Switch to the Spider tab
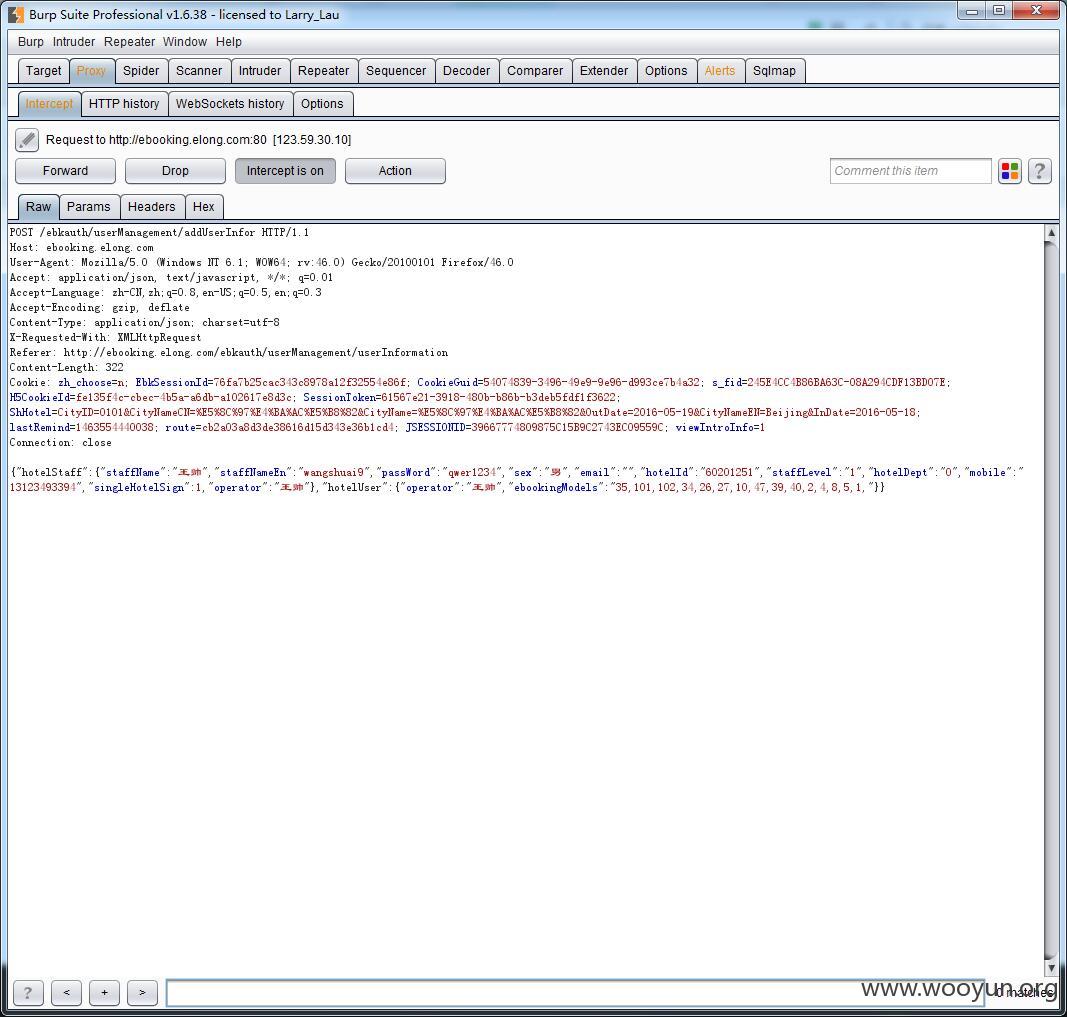This screenshot has width=1067, height=1017. [141, 71]
